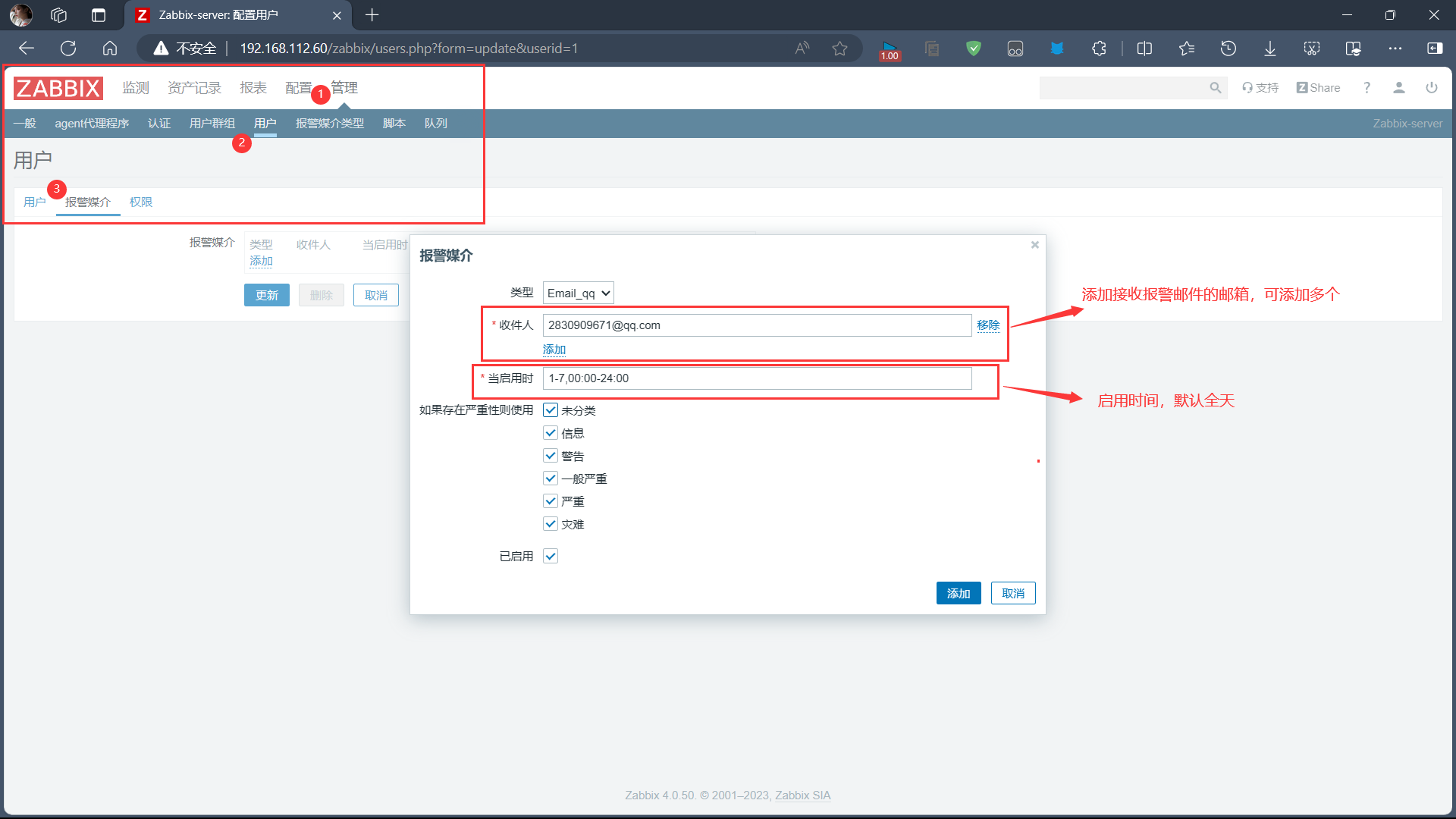Image resolution: width=1456 pixels, height=819 pixels.
Task: Open downloads icon in toolbar
Action: click(x=1270, y=49)
